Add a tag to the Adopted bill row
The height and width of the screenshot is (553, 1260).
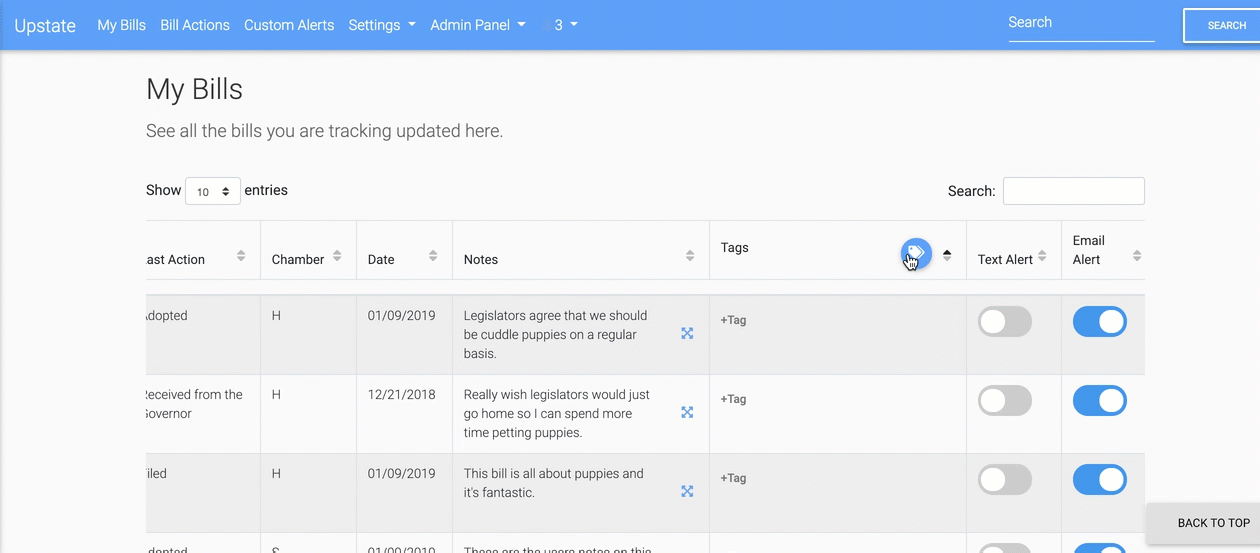tap(733, 320)
